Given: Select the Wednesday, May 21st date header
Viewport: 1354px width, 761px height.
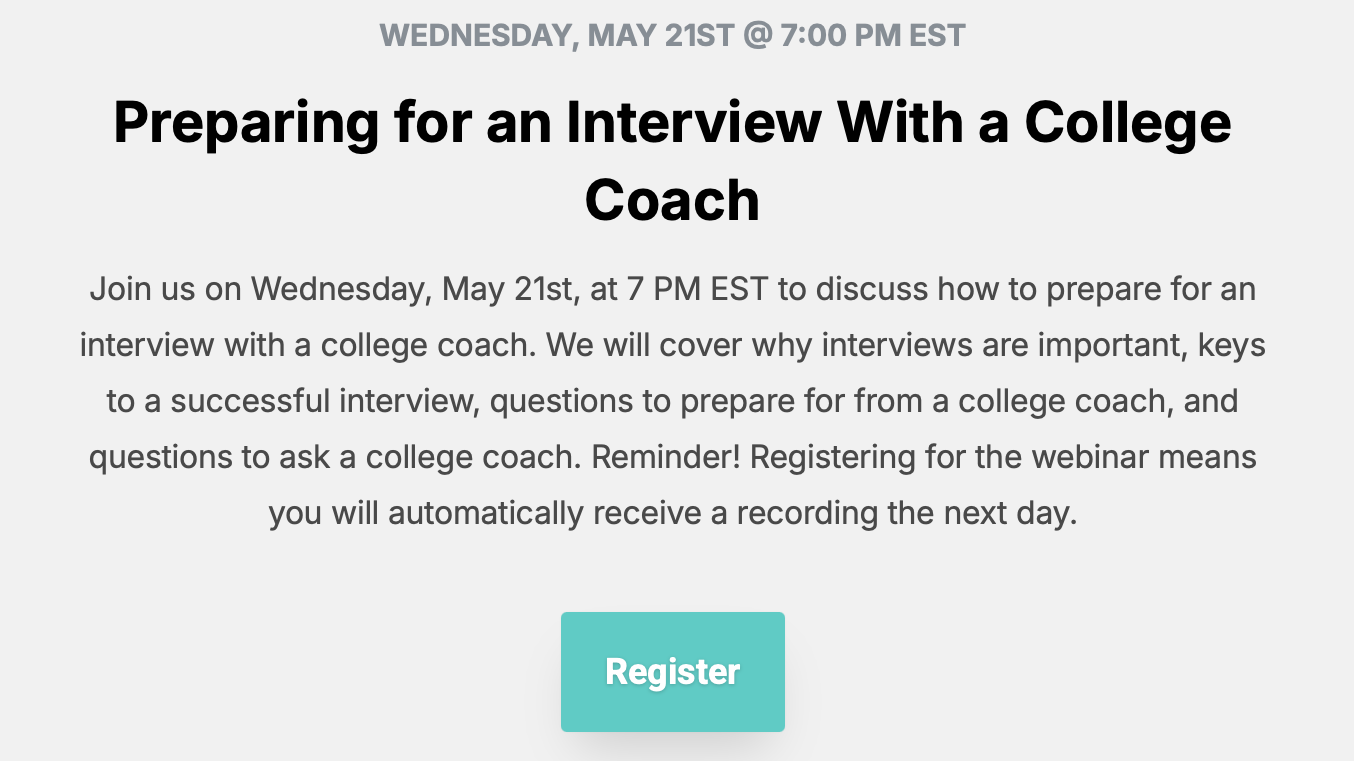Looking at the screenshot, I should click(x=672, y=36).
